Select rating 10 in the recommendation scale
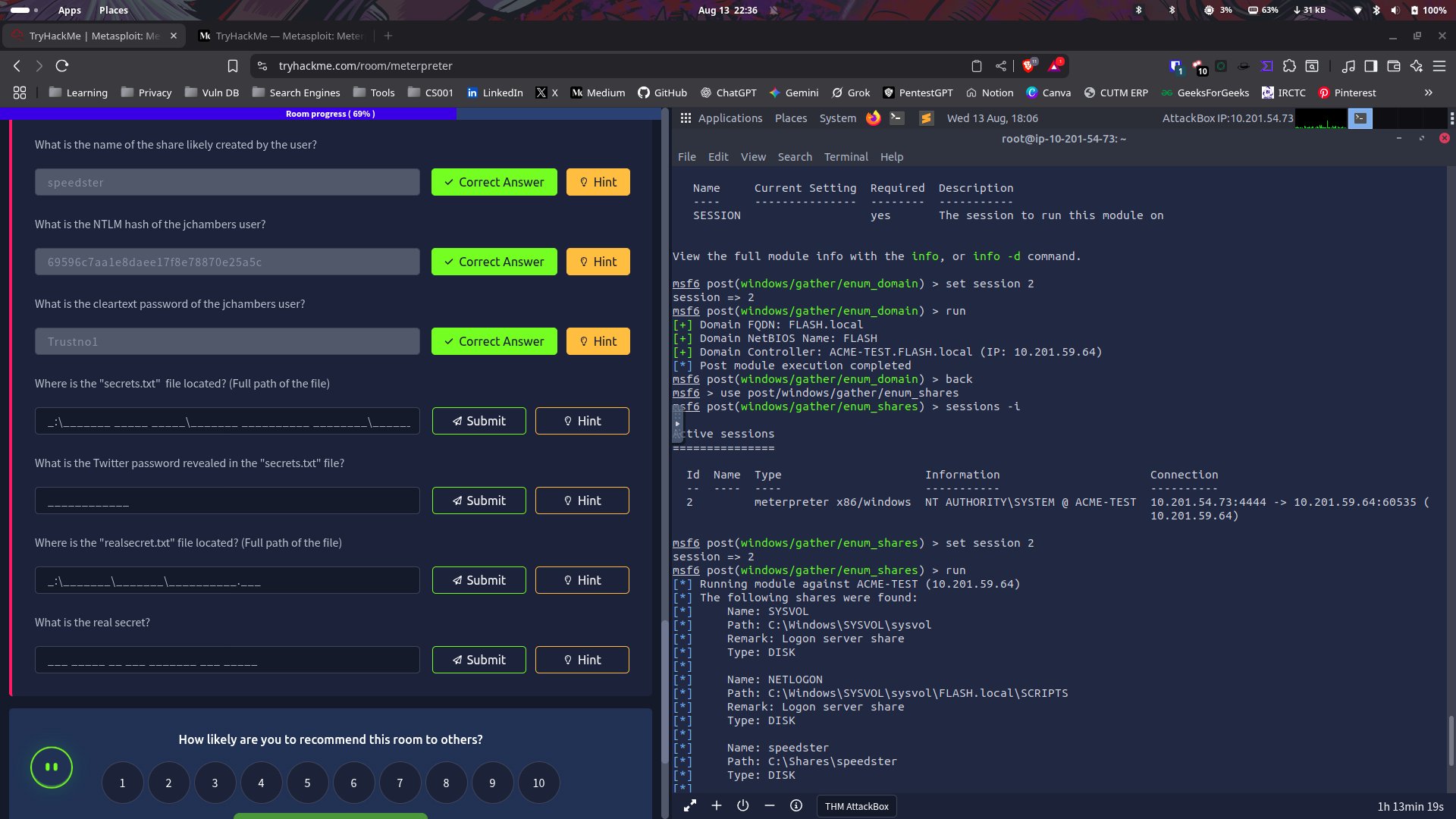This screenshot has width=1456, height=819. pos(538,783)
